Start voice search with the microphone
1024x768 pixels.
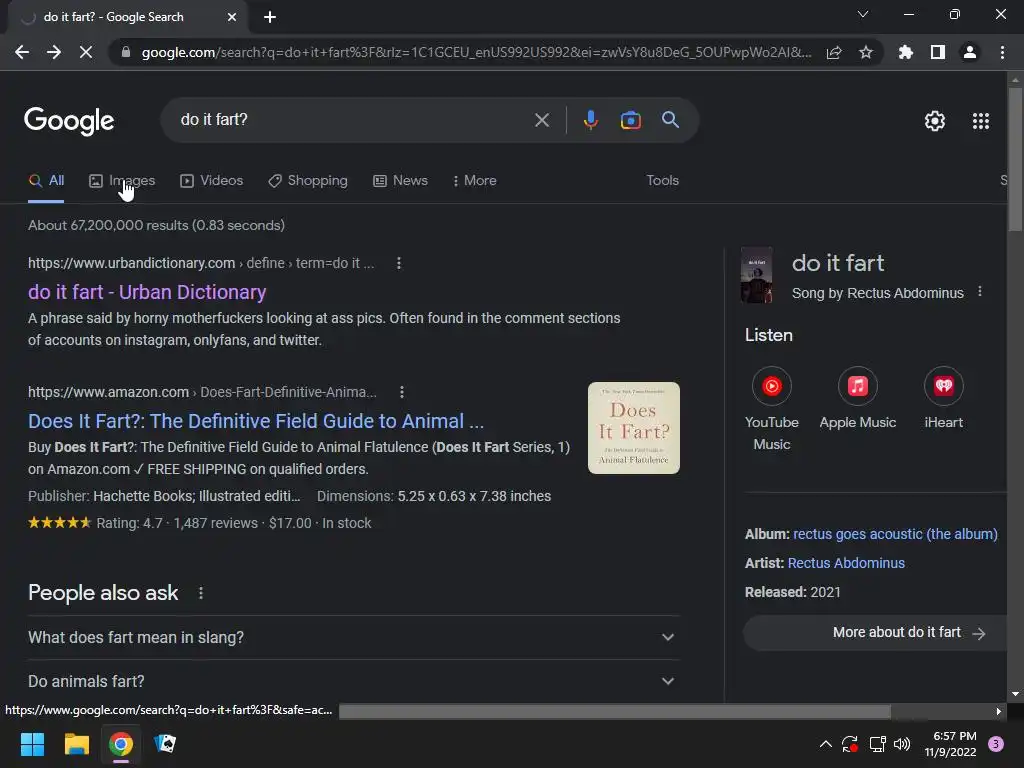tap(590, 120)
